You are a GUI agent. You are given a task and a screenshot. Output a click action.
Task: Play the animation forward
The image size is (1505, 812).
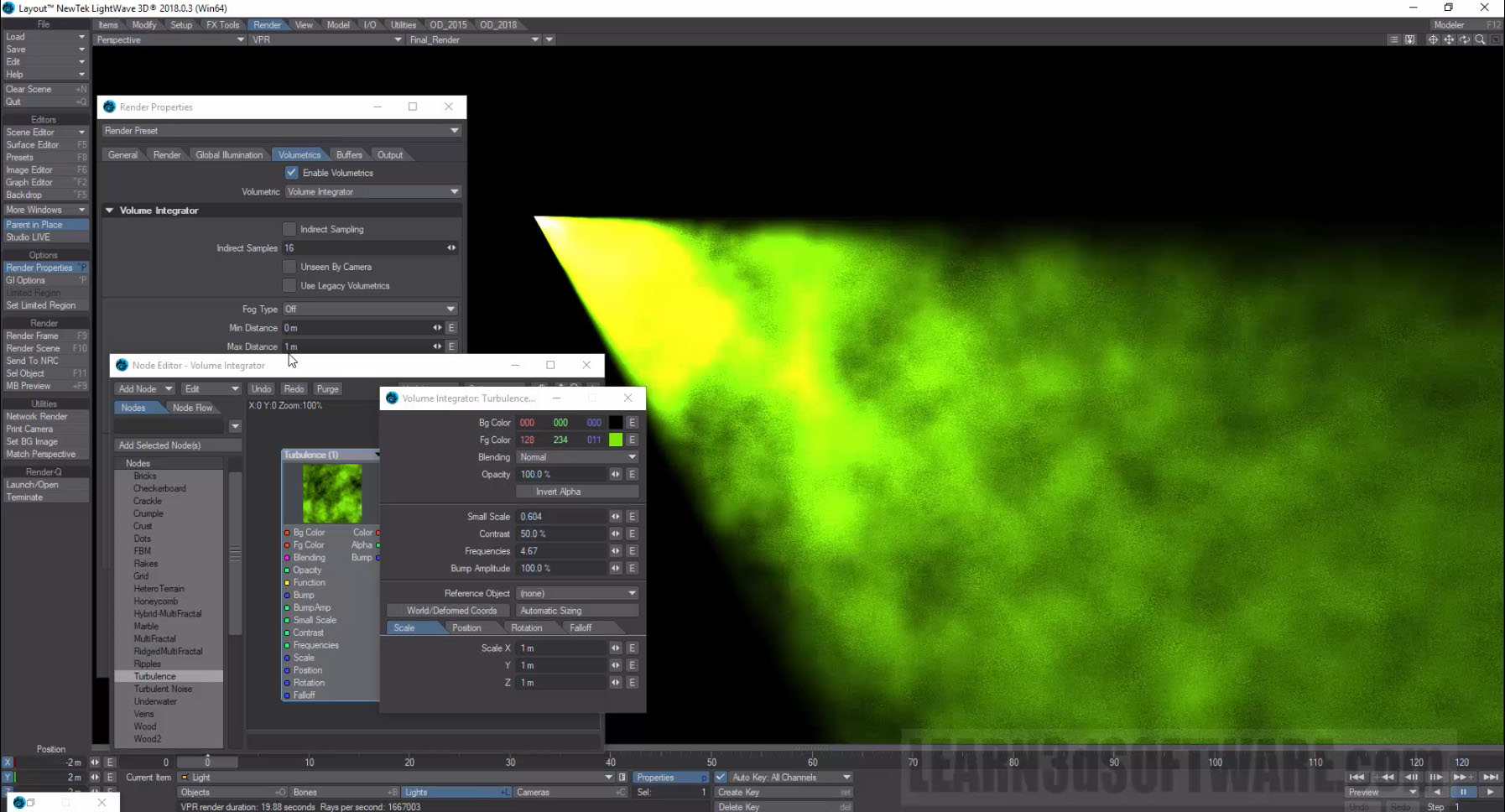point(1490,792)
